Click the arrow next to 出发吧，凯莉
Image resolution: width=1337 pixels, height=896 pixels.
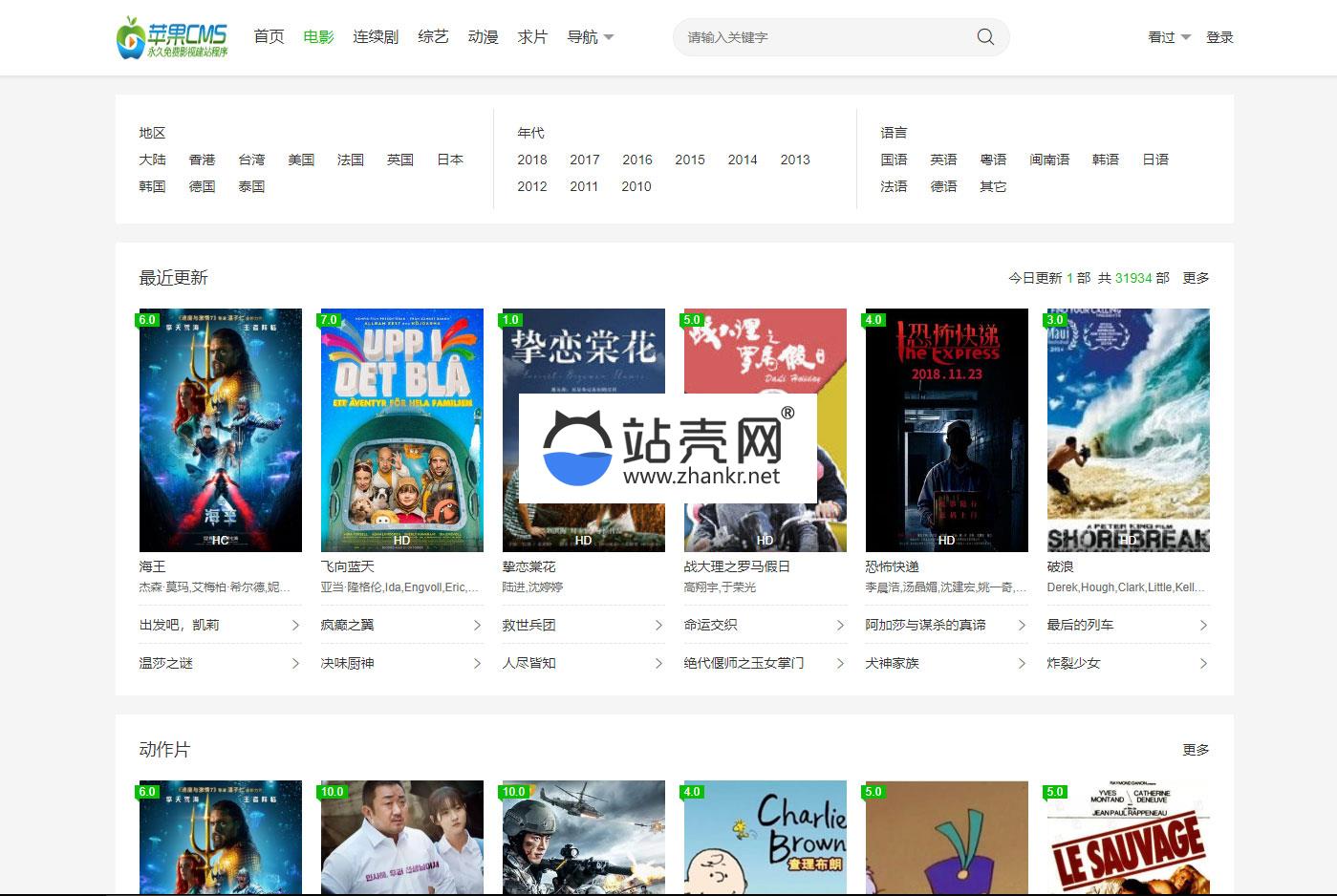[x=295, y=625]
